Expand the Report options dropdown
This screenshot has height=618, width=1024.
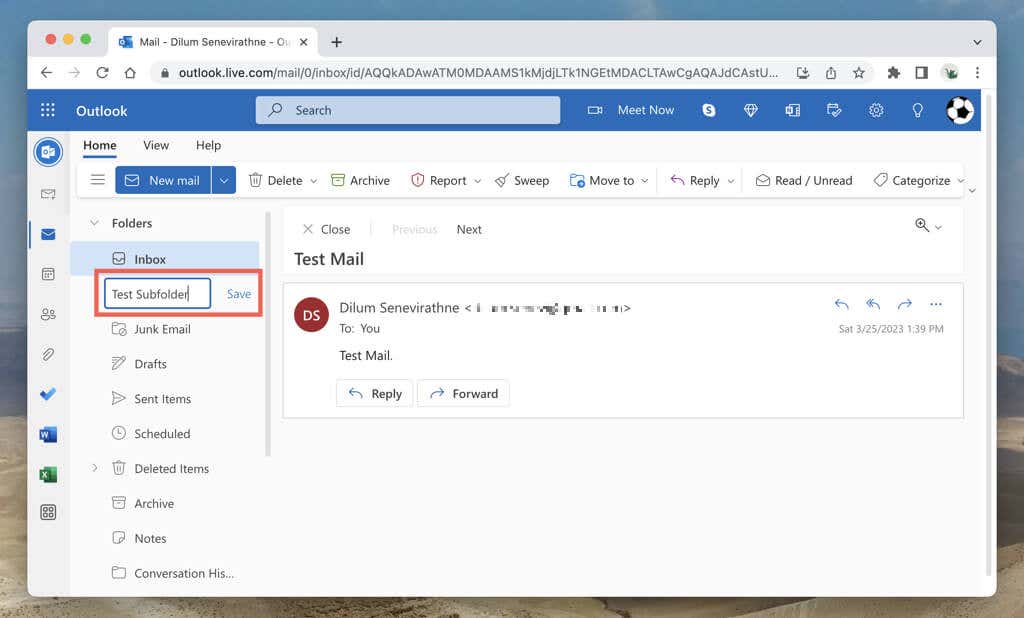pyautogui.click(x=477, y=181)
